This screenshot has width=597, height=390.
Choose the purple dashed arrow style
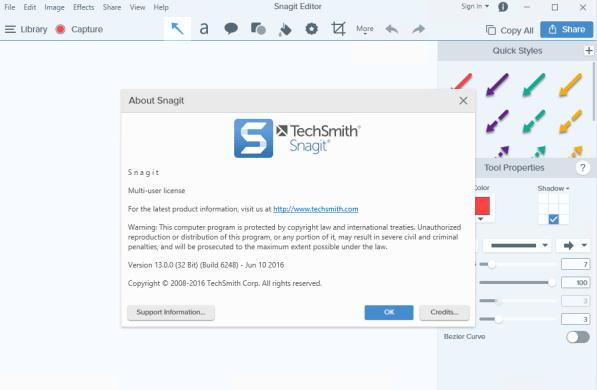coord(497,121)
